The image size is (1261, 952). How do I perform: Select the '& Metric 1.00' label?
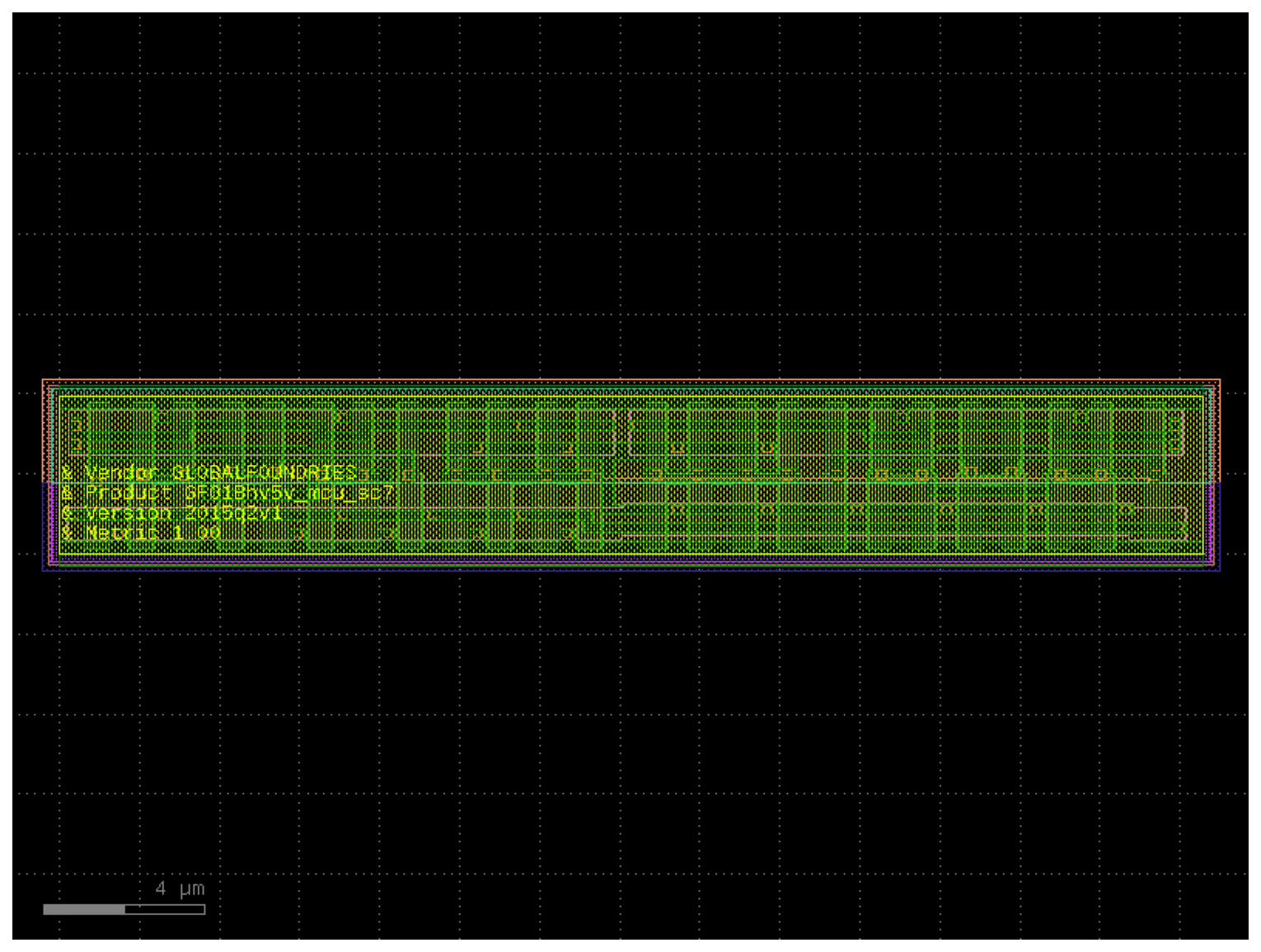coord(141,532)
